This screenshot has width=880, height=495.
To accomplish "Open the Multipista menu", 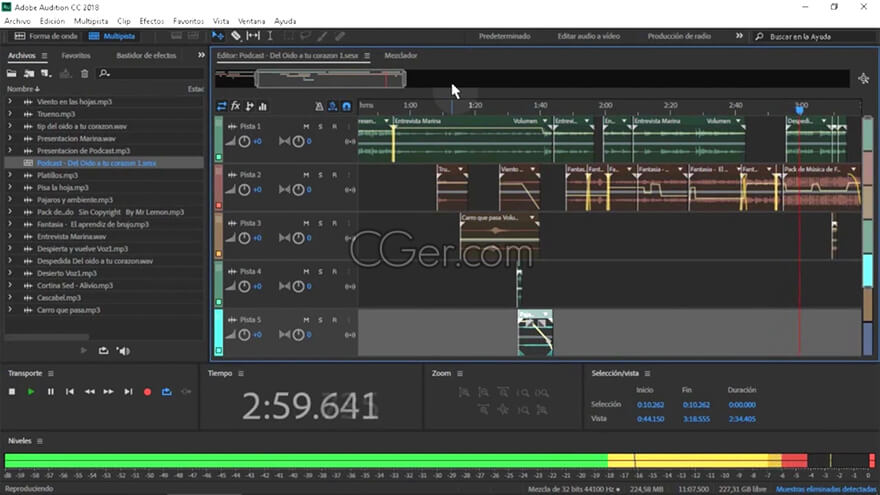I will (x=91, y=21).
